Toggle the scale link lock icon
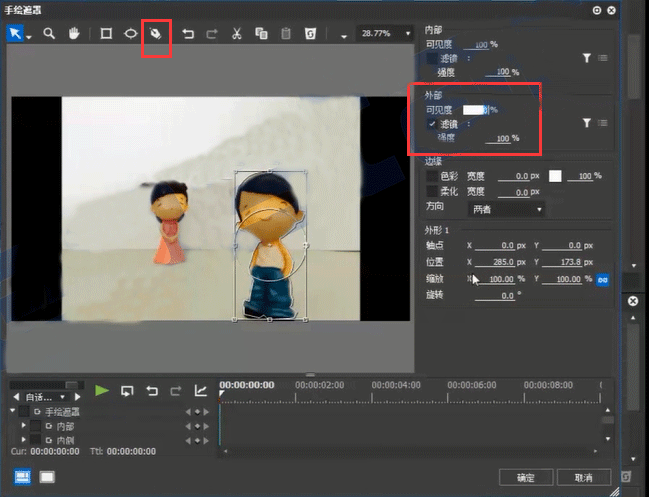The image size is (649, 497). 603,280
